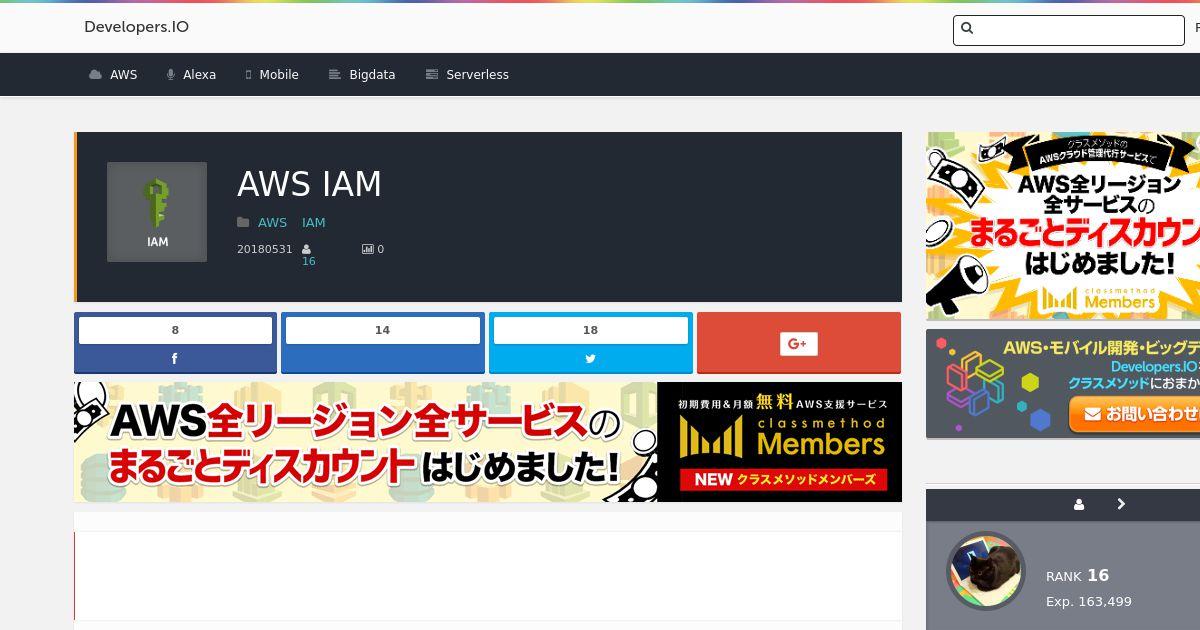Focus the site search input field
The width and height of the screenshot is (1200, 630).
click(1069, 30)
